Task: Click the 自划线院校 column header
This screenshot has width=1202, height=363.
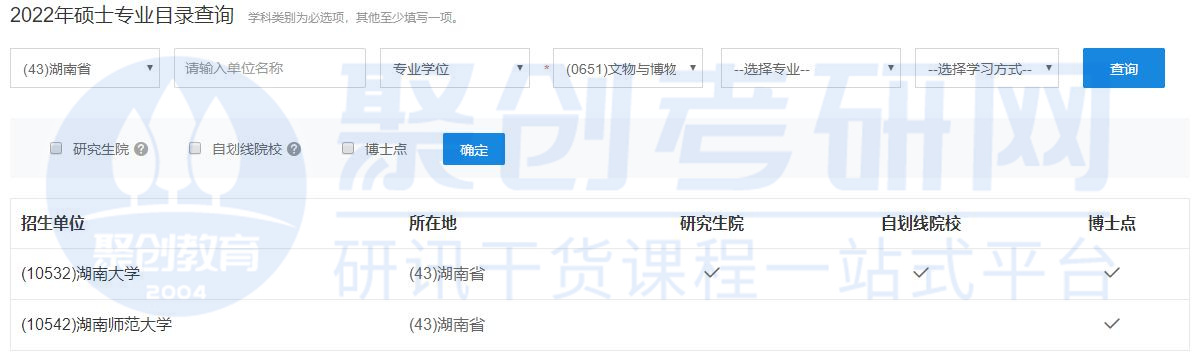Action: click(x=921, y=223)
